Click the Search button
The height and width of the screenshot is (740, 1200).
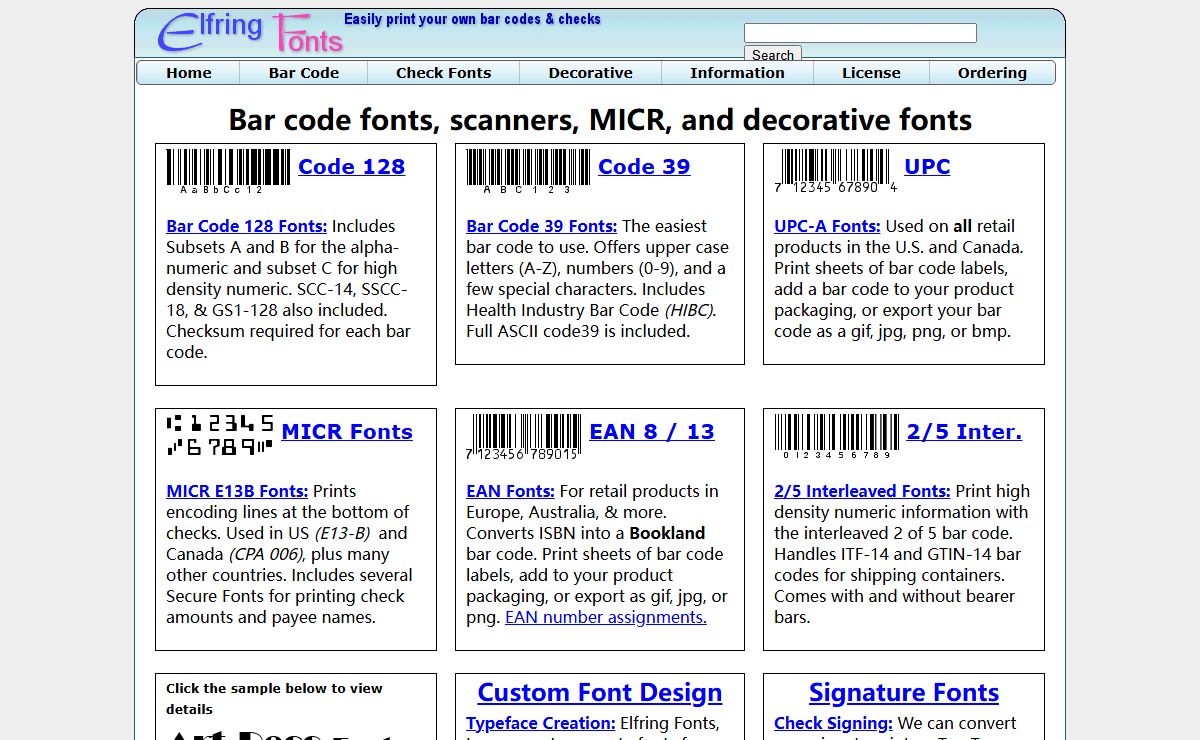(x=772, y=55)
